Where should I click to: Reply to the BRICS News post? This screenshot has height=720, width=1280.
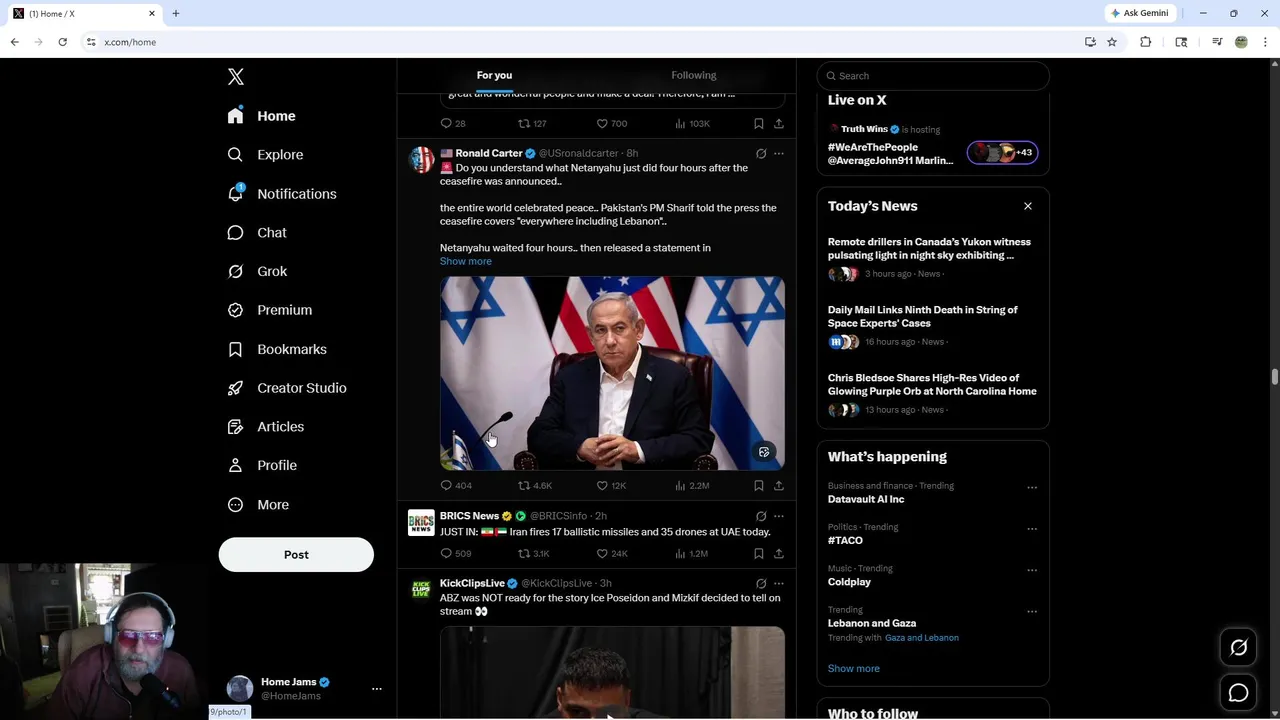pos(456,554)
